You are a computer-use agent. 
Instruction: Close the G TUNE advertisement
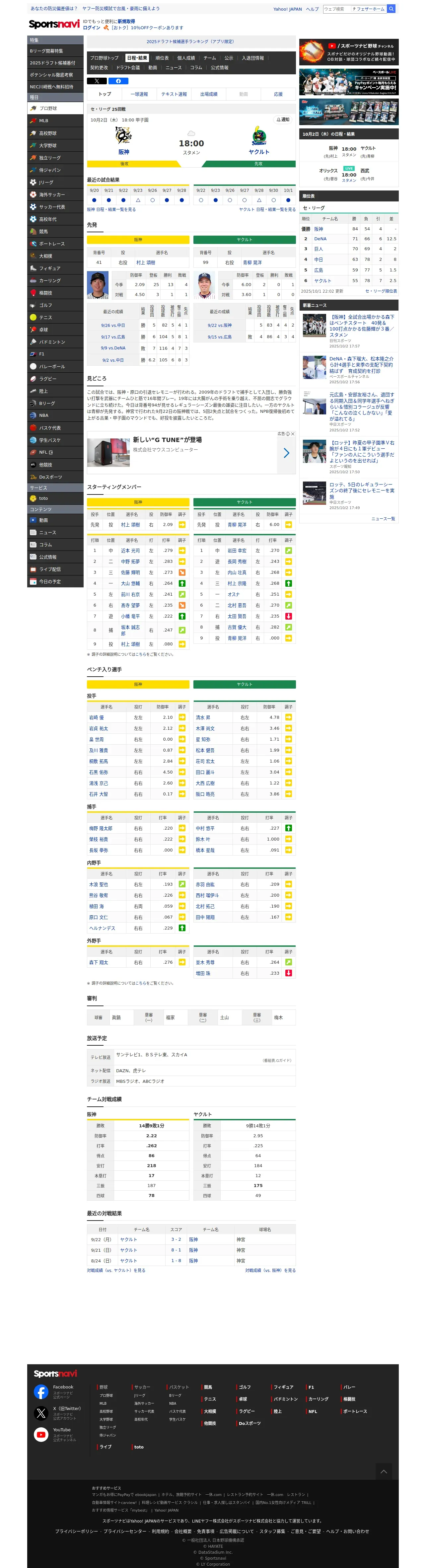click(x=292, y=434)
